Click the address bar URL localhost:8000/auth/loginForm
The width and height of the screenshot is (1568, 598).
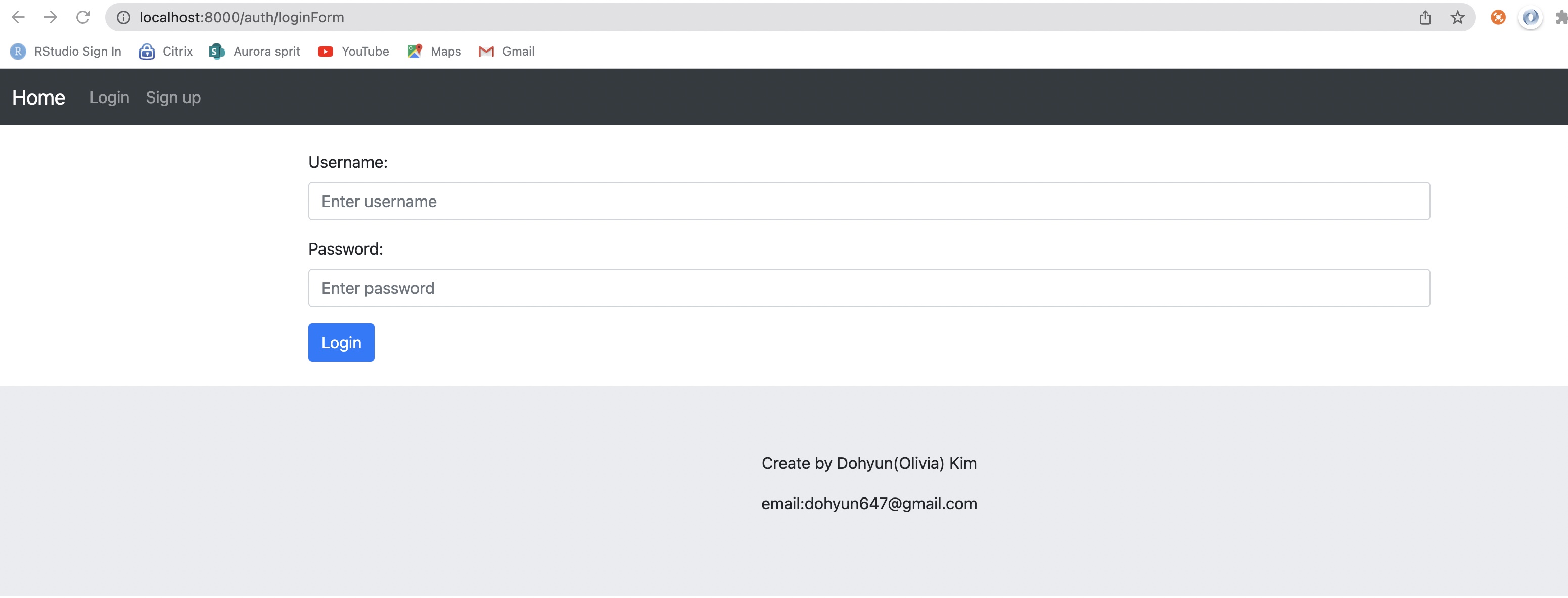tap(242, 18)
